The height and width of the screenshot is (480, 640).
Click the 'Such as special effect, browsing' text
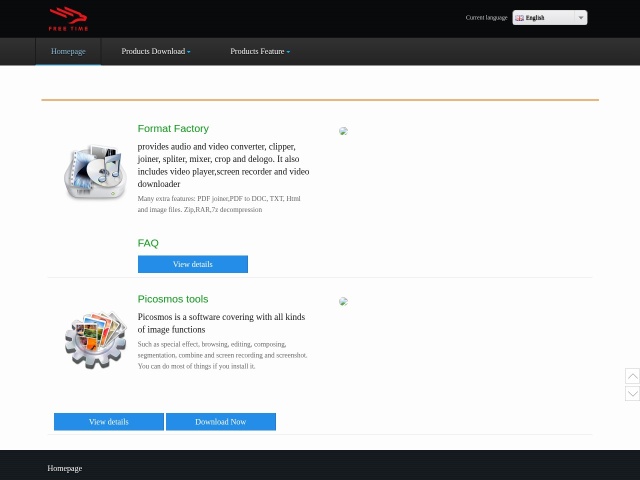(x=222, y=355)
